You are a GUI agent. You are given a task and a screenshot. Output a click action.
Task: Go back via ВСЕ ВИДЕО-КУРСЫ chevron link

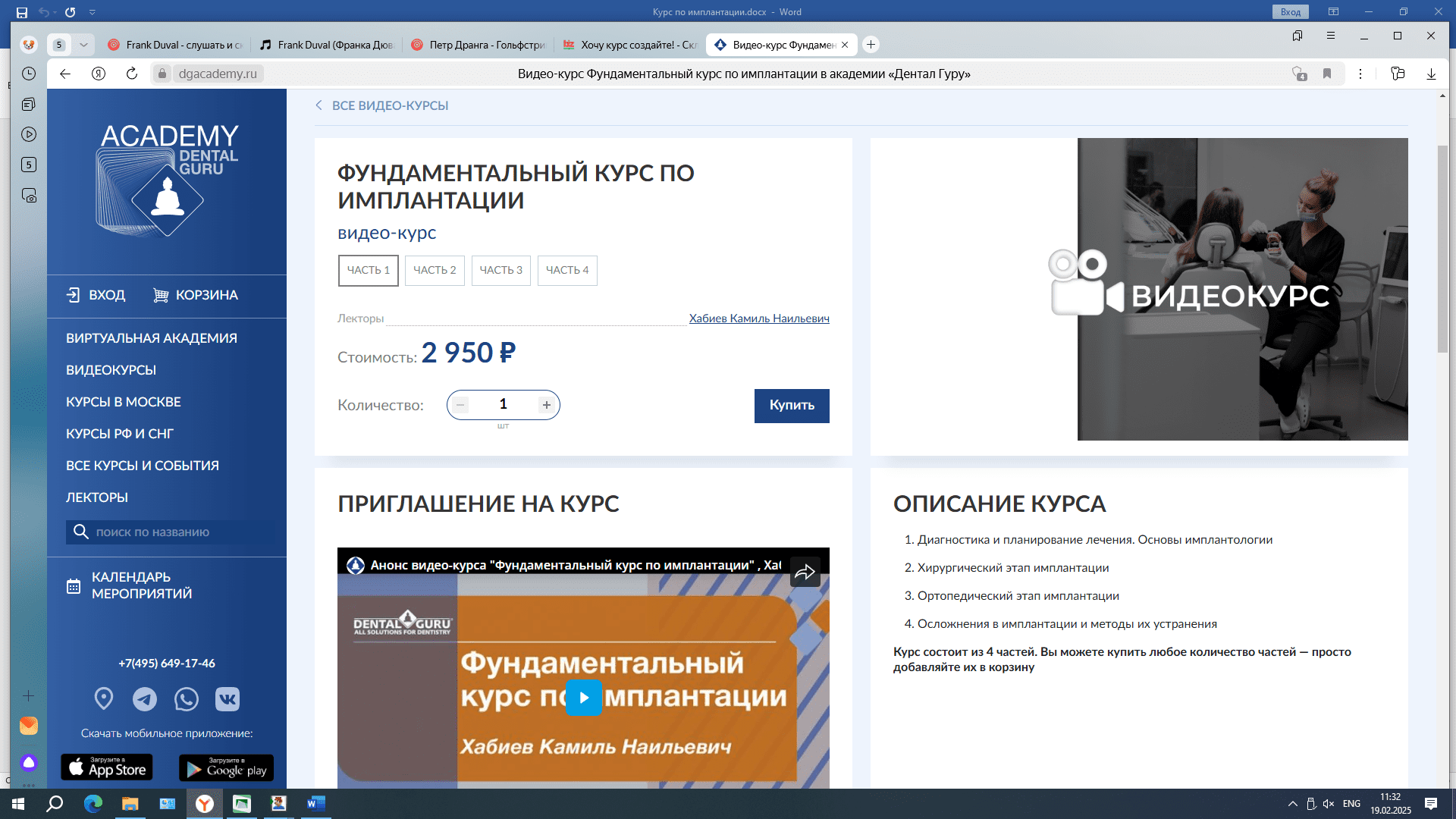(x=381, y=105)
